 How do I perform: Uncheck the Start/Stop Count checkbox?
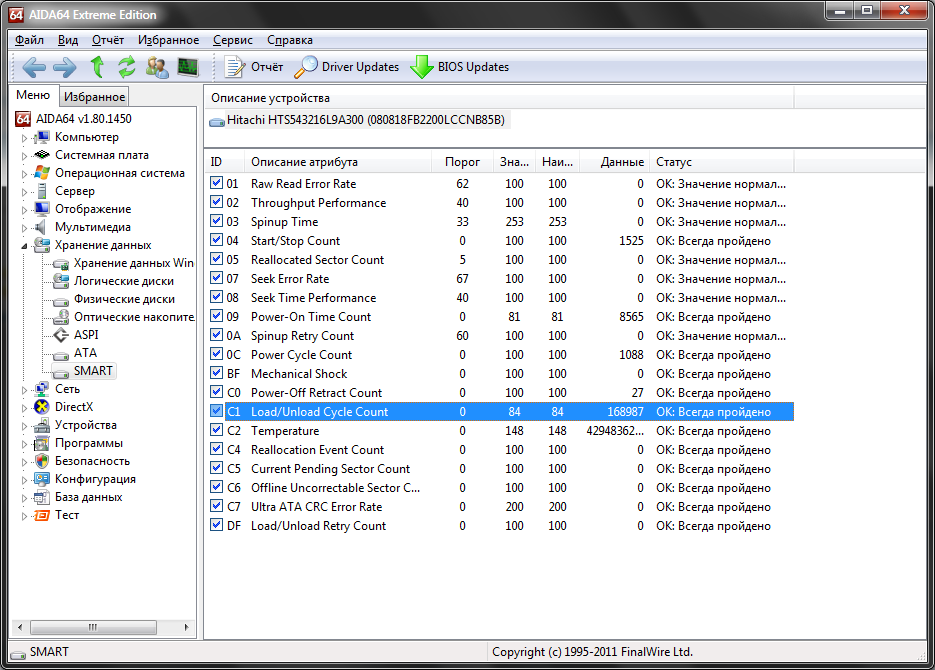[216, 240]
